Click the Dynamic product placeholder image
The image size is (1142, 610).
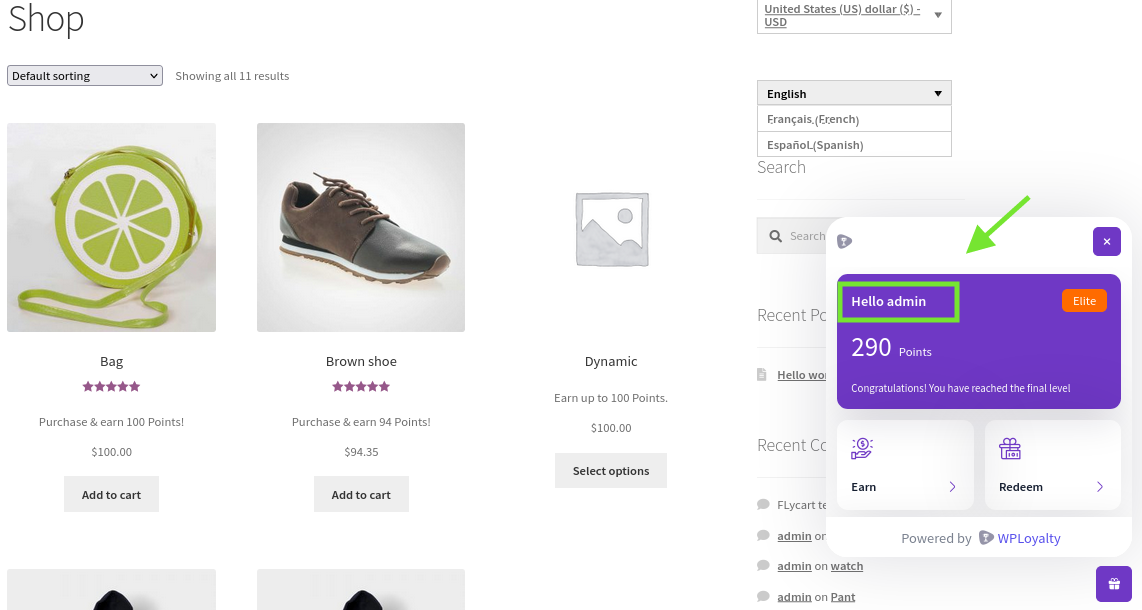click(611, 228)
